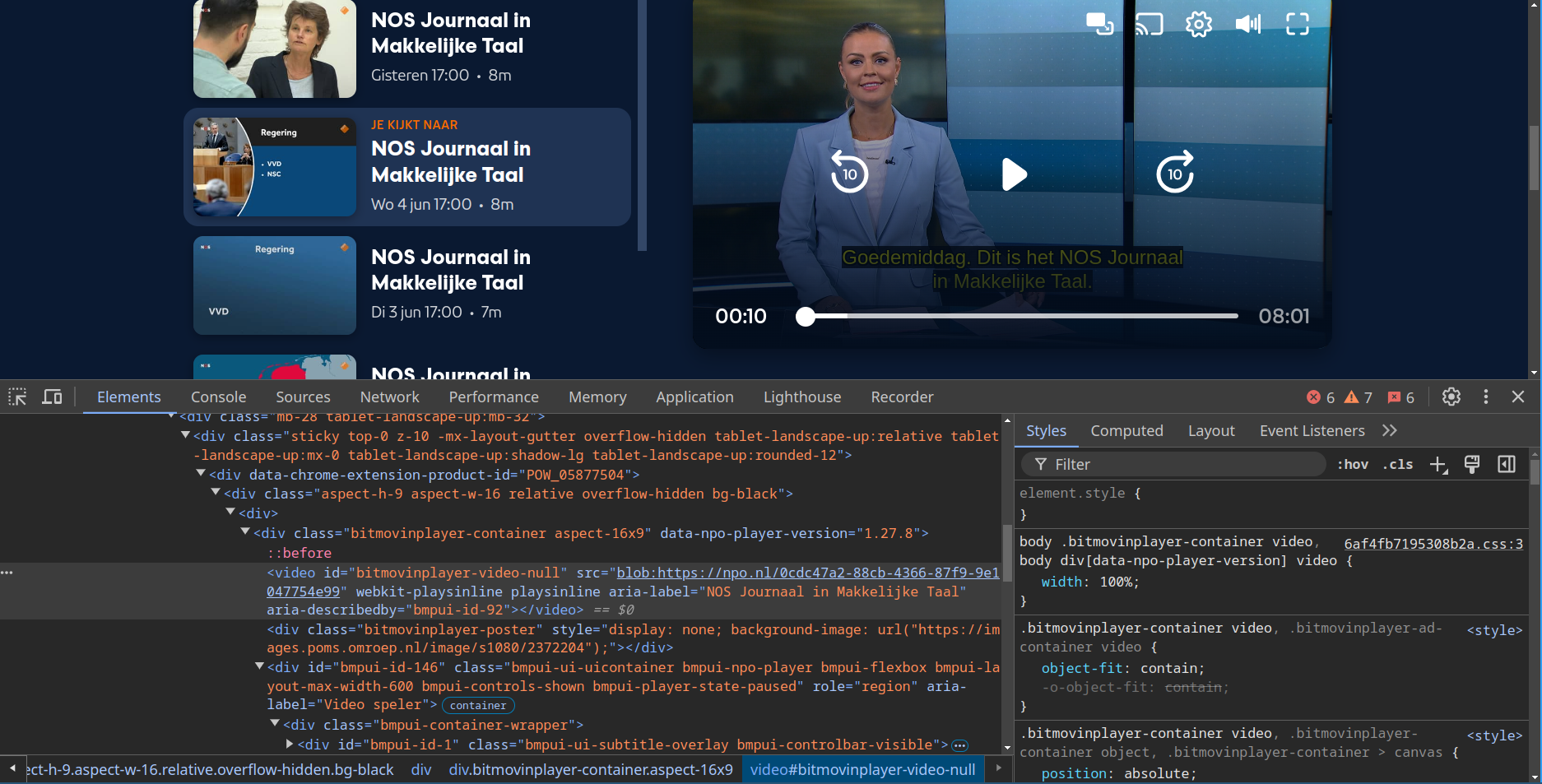Add a new style rule

coord(1438,465)
